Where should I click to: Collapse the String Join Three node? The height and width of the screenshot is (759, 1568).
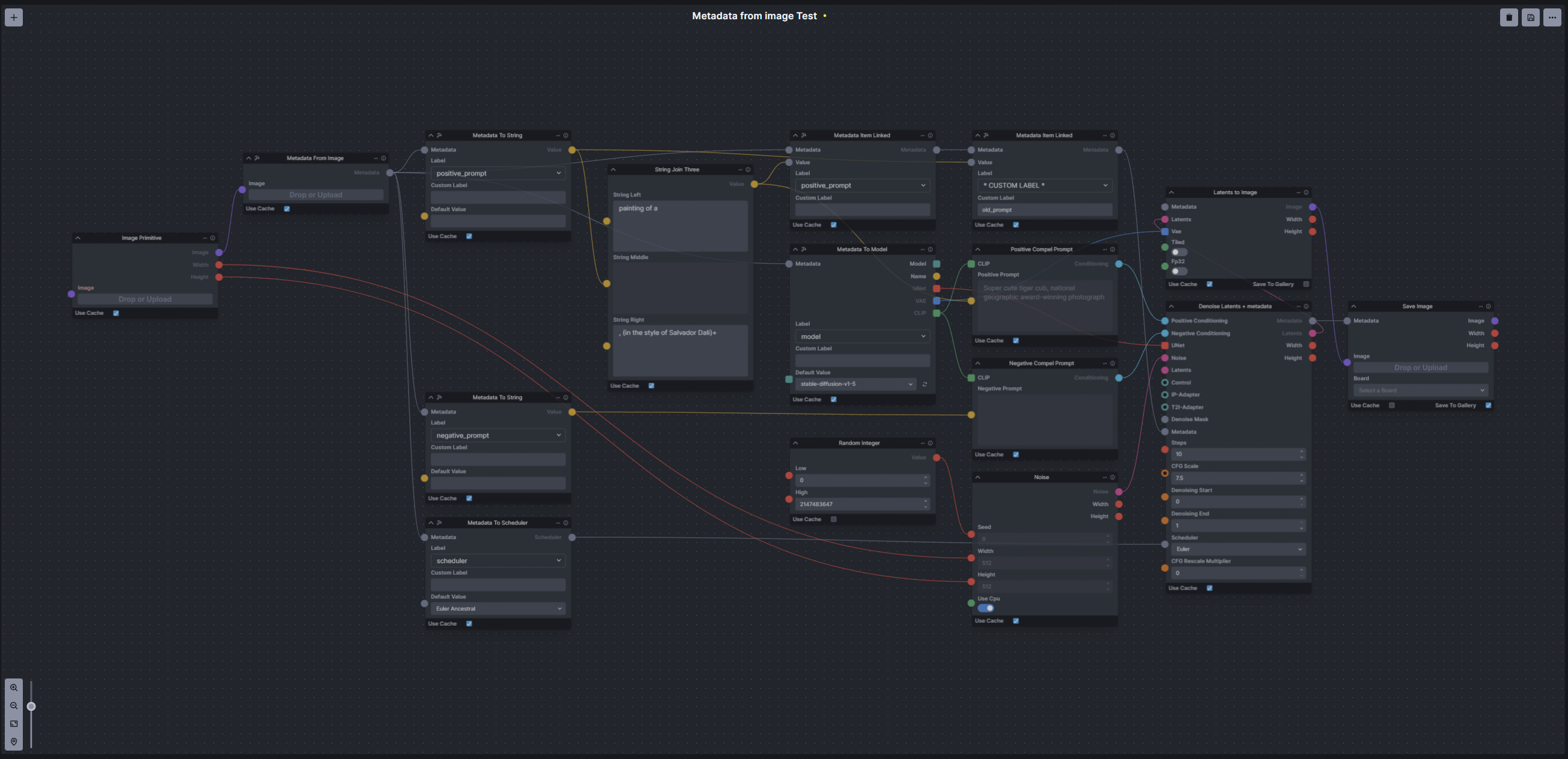(613, 170)
